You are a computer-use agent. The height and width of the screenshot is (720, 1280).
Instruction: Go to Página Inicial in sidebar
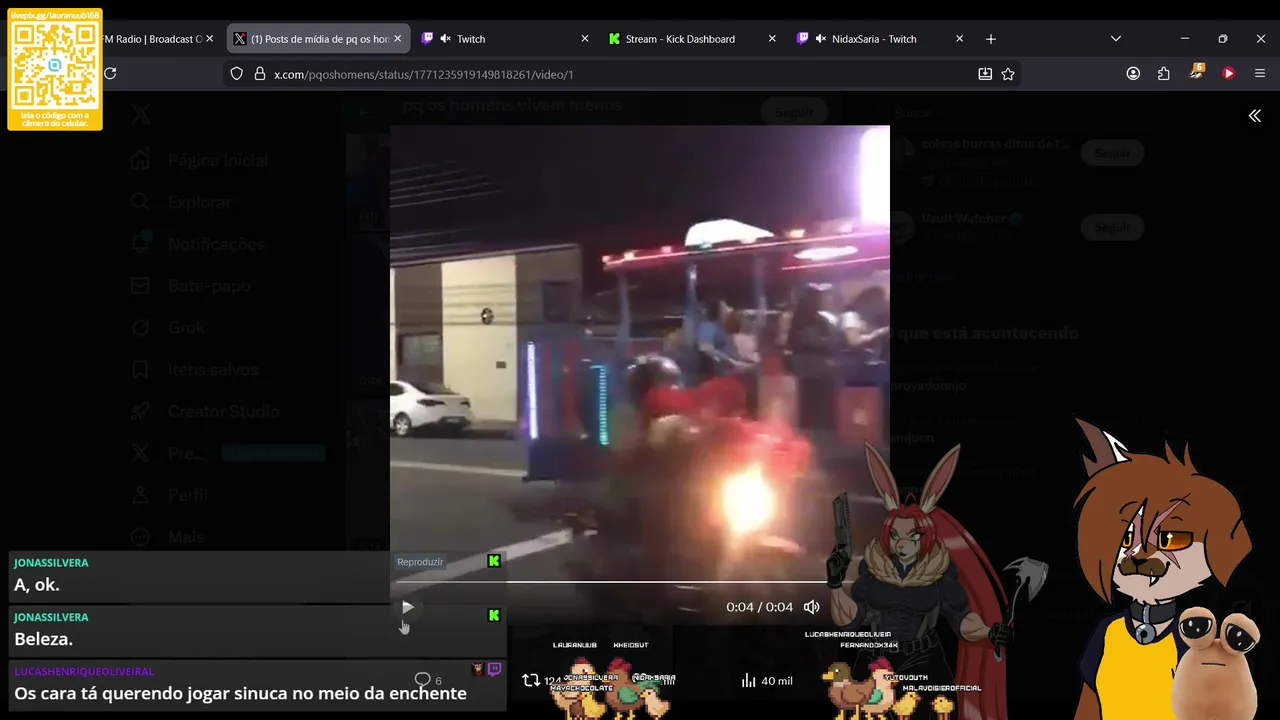pos(200,160)
